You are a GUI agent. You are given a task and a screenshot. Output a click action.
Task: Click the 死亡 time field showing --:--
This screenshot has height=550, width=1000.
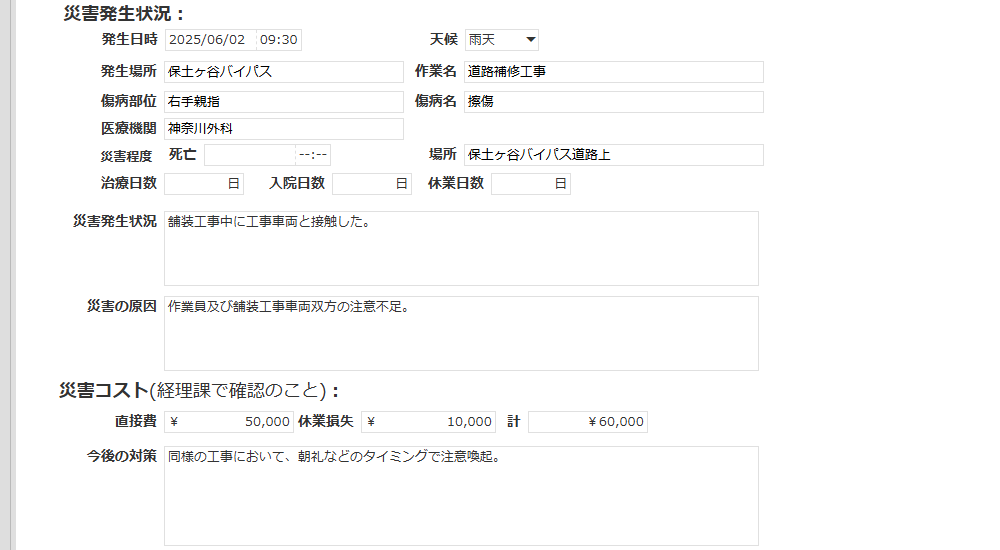313,155
